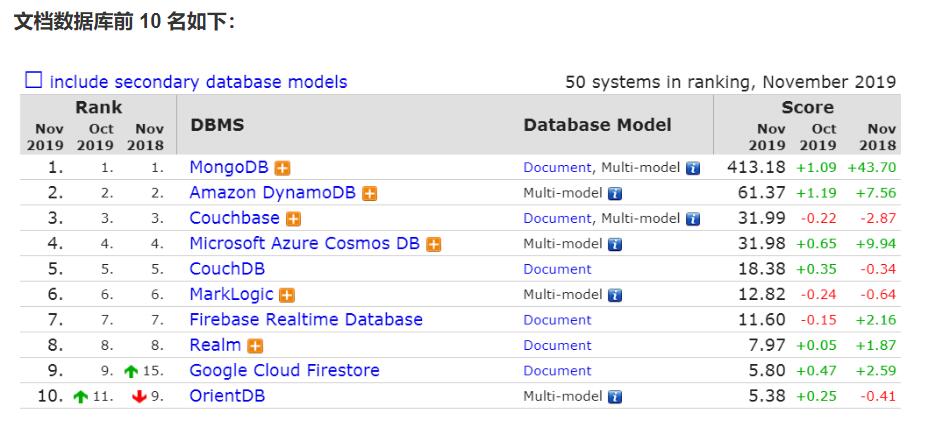The height and width of the screenshot is (423, 928).
Task: Click the '文档数据库前 10 名如下' heading
Action: 124,23
